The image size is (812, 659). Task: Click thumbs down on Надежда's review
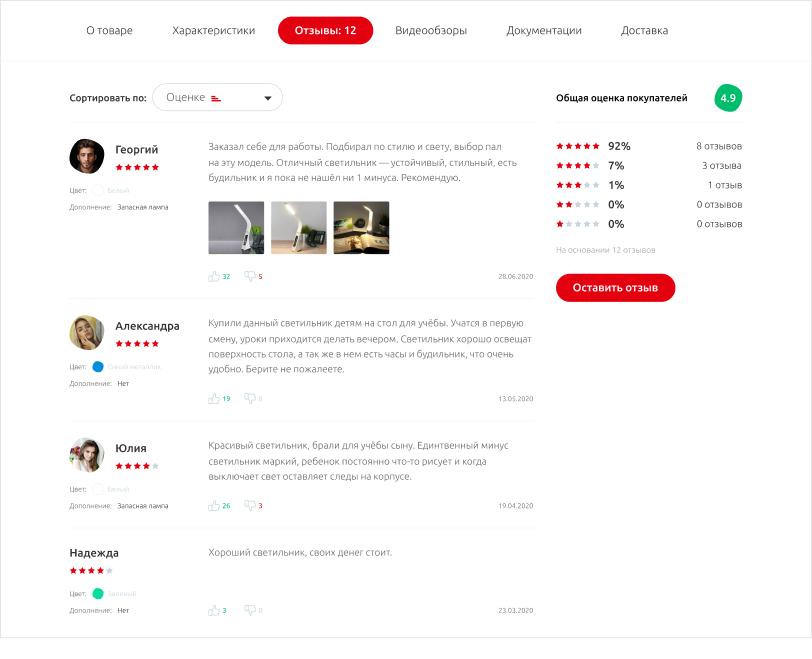coord(250,610)
